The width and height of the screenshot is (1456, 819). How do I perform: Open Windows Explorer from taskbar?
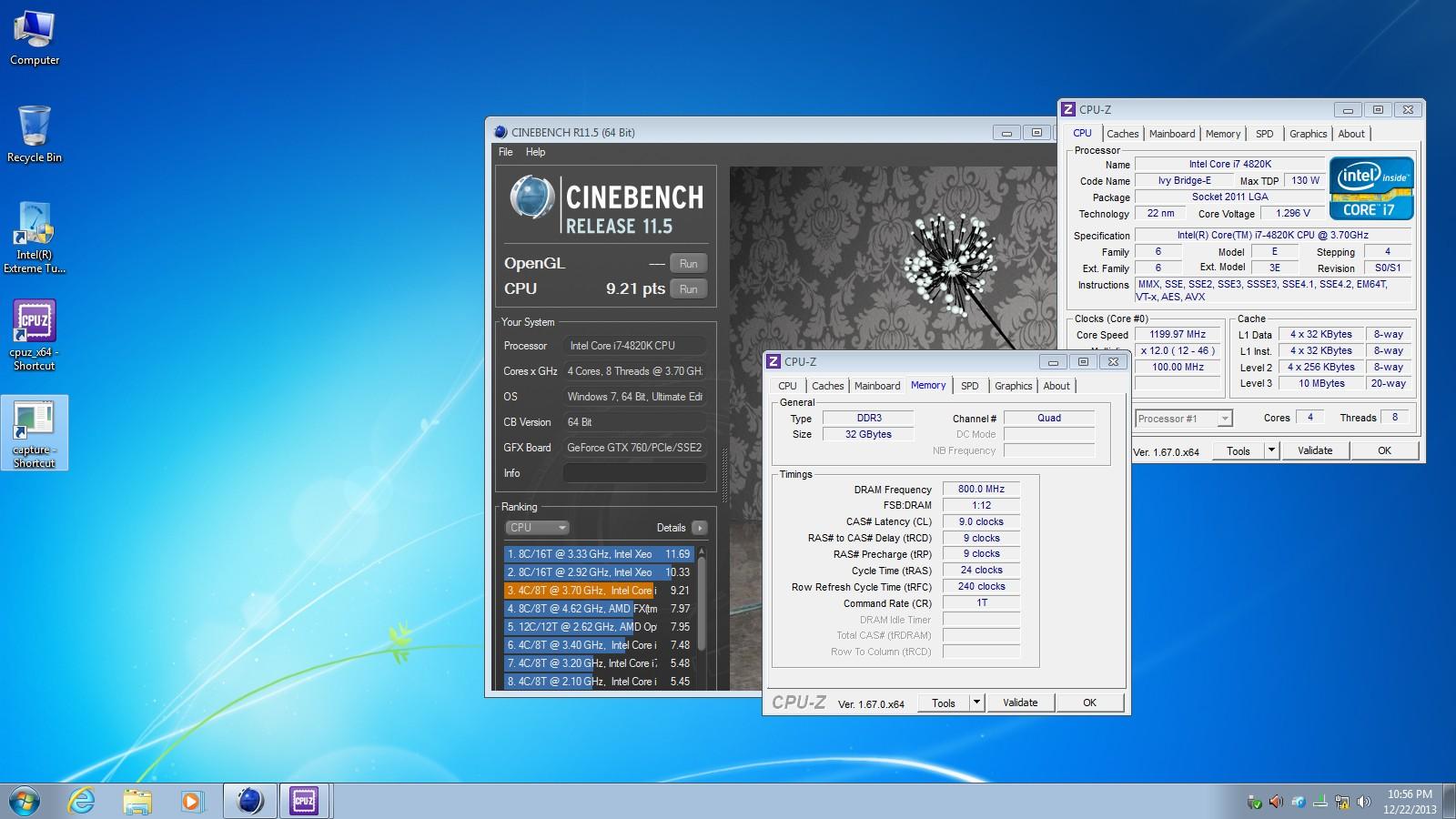[137, 801]
